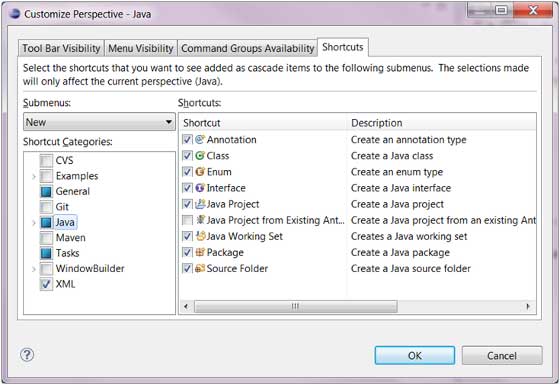Click the Source Folder icon

(200, 268)
